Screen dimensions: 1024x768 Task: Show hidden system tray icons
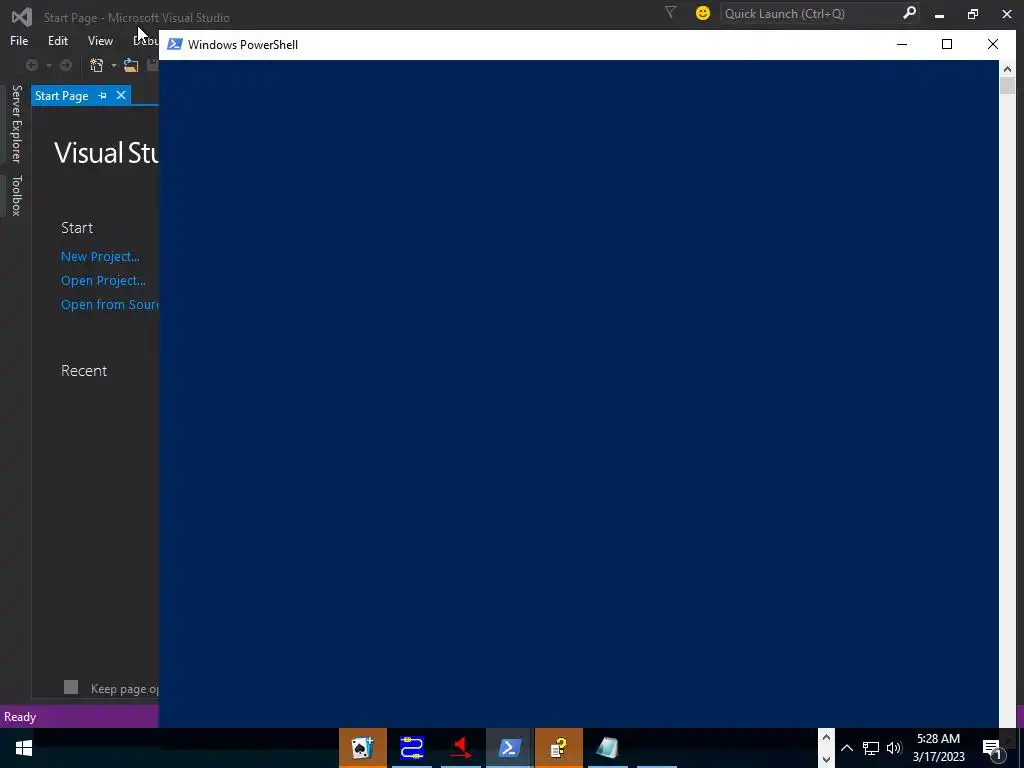[x=847, y=748]
